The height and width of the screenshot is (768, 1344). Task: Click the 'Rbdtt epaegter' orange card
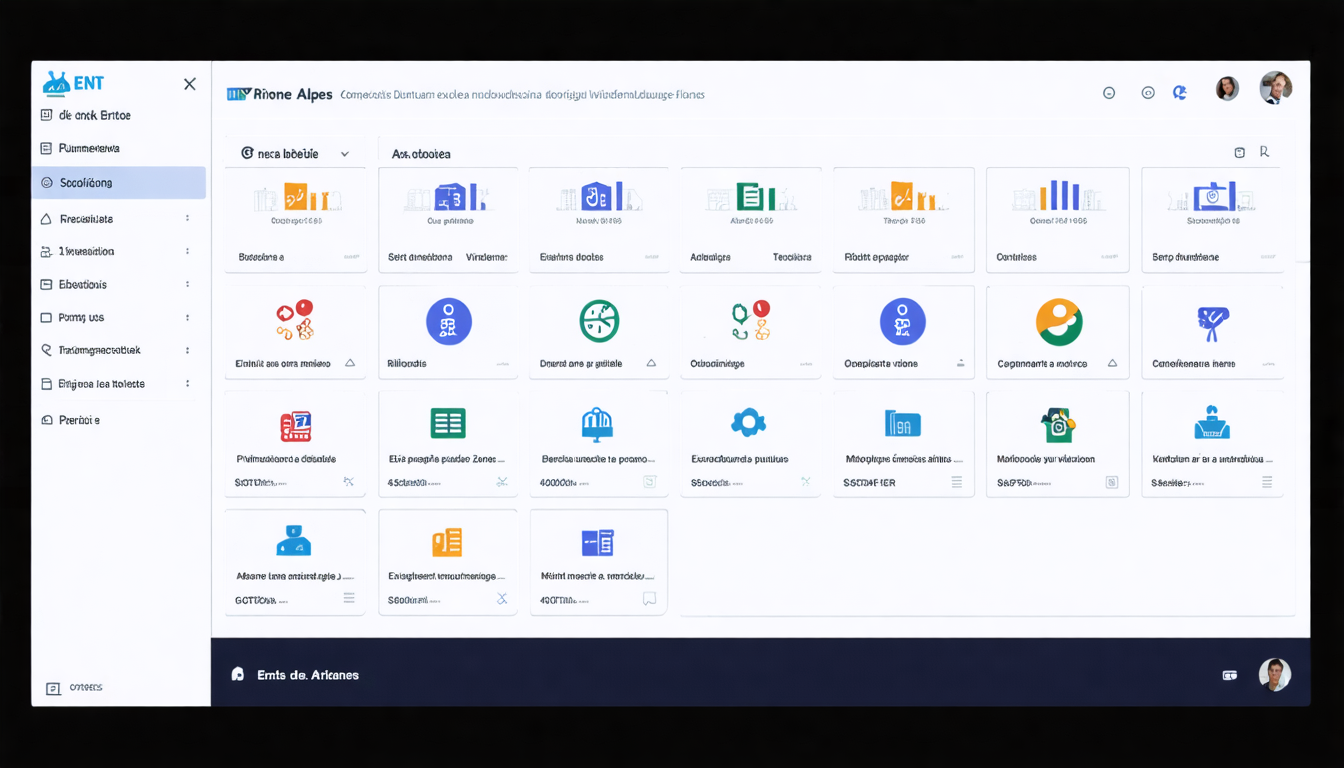[x=904, y=219]
